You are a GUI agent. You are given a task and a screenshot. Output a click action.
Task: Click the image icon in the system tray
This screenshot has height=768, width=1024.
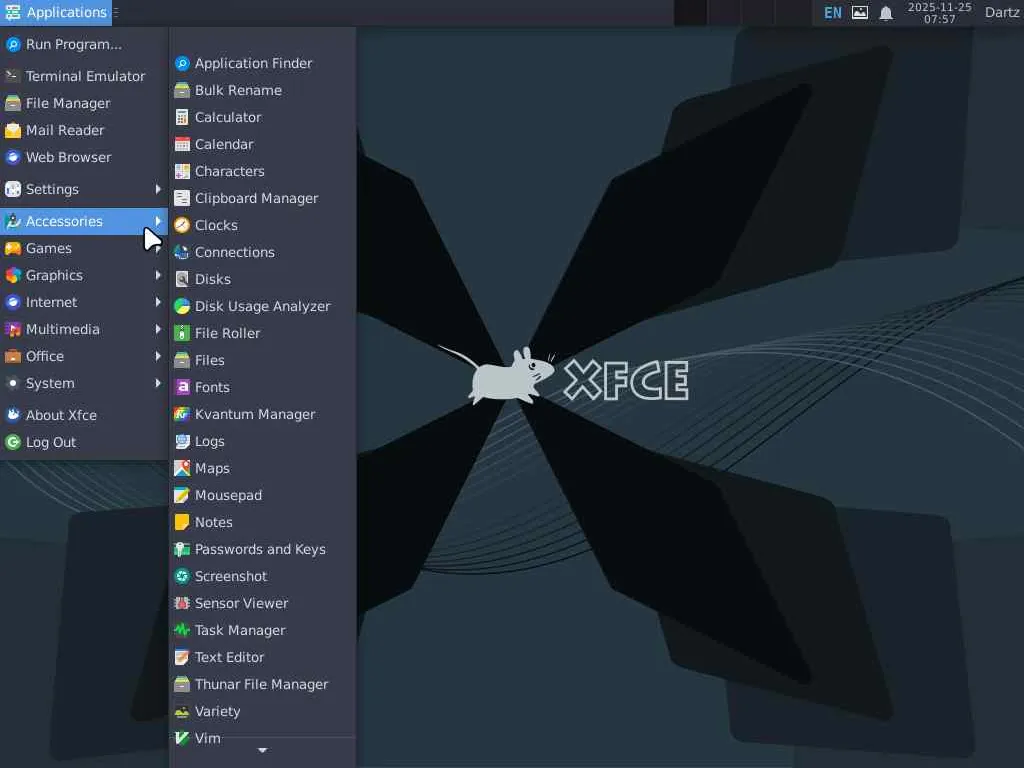[x=860, y=12]
